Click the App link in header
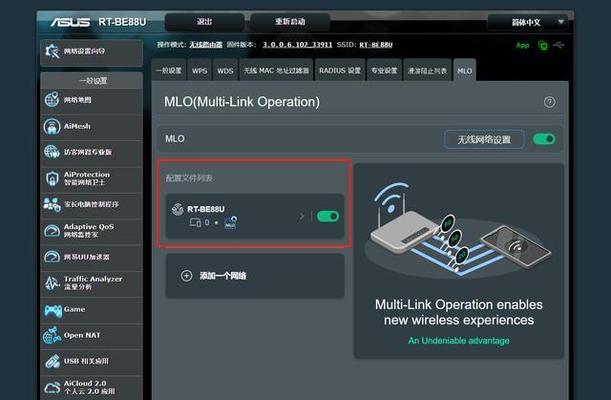Screen dimensions: 611x400 tap(523, 46)
